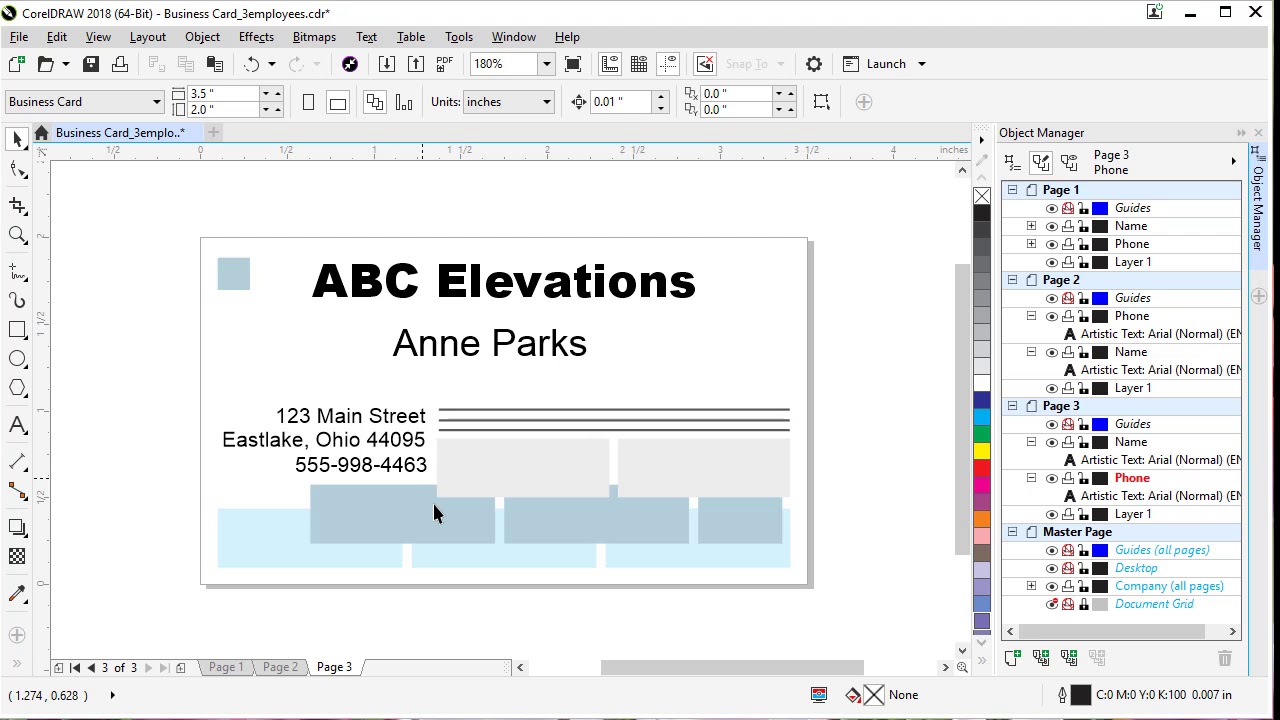The width and height of the screenshot is (1280, 720).
Task: Click the Publish to PDF icon
Action: [445, 64]
